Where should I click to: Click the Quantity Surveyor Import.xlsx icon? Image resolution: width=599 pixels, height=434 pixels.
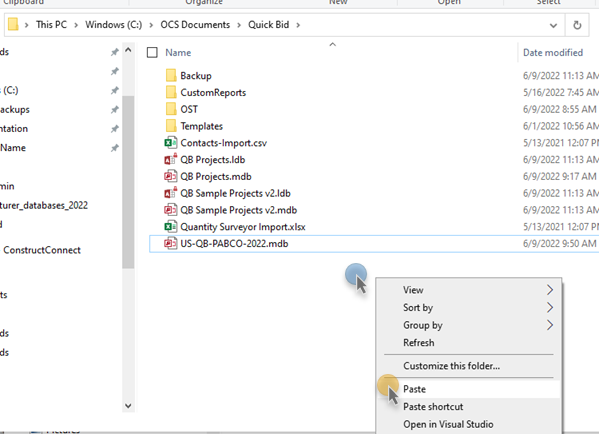point(170,227)
